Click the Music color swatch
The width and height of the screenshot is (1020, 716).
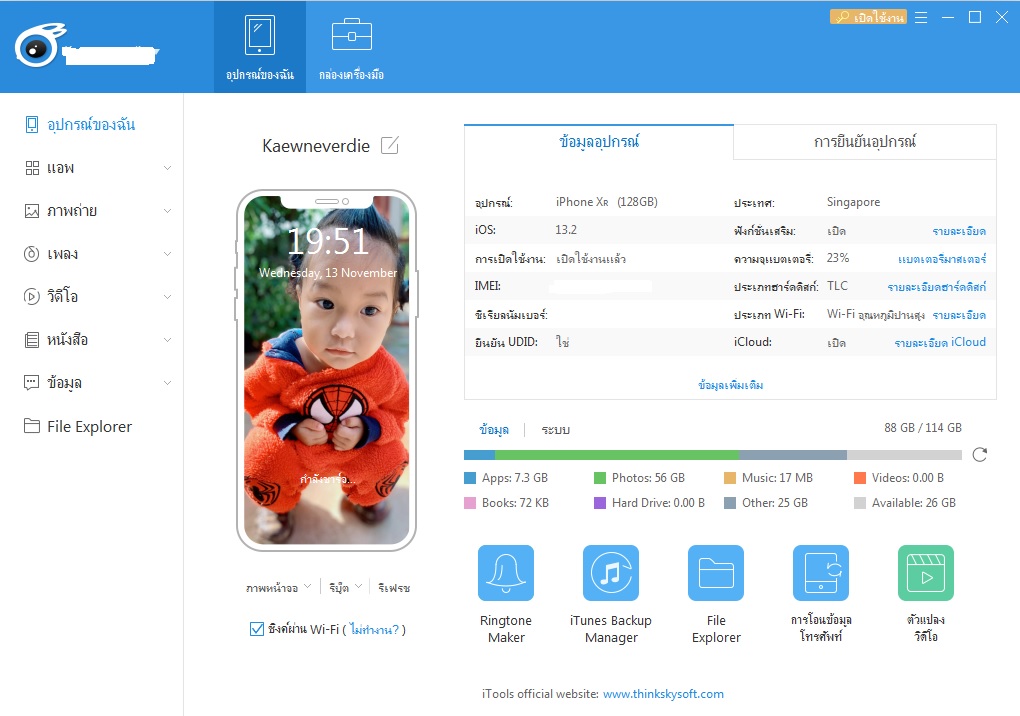pyautogui.click(x=730, y=478)
